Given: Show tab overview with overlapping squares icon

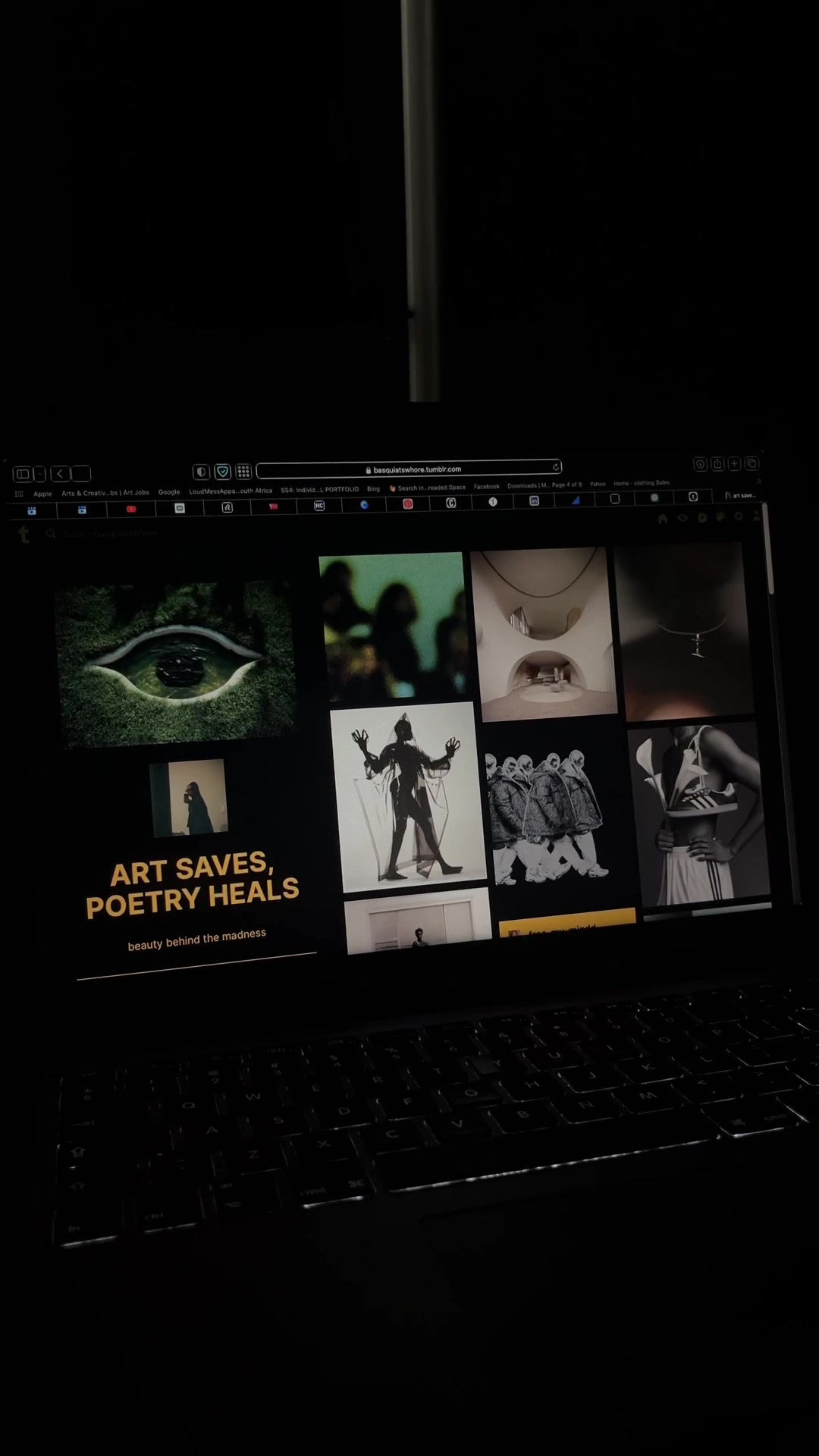Looking at the screenshot, I should 752,463.
